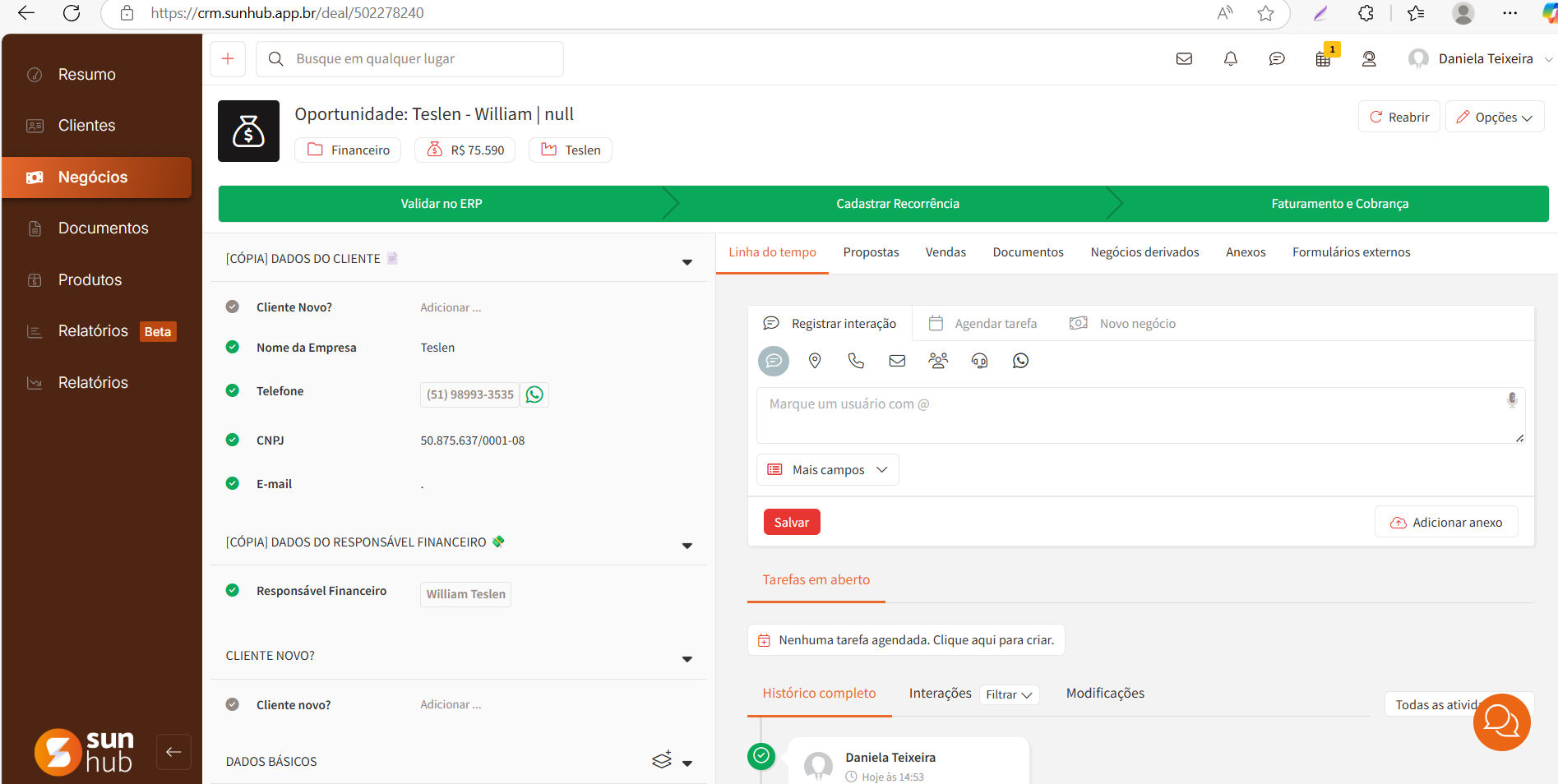The image size is (1558, 784).
Task: Toggle the Responsável Financeiro check mark
Action: [x=233, y=590]
